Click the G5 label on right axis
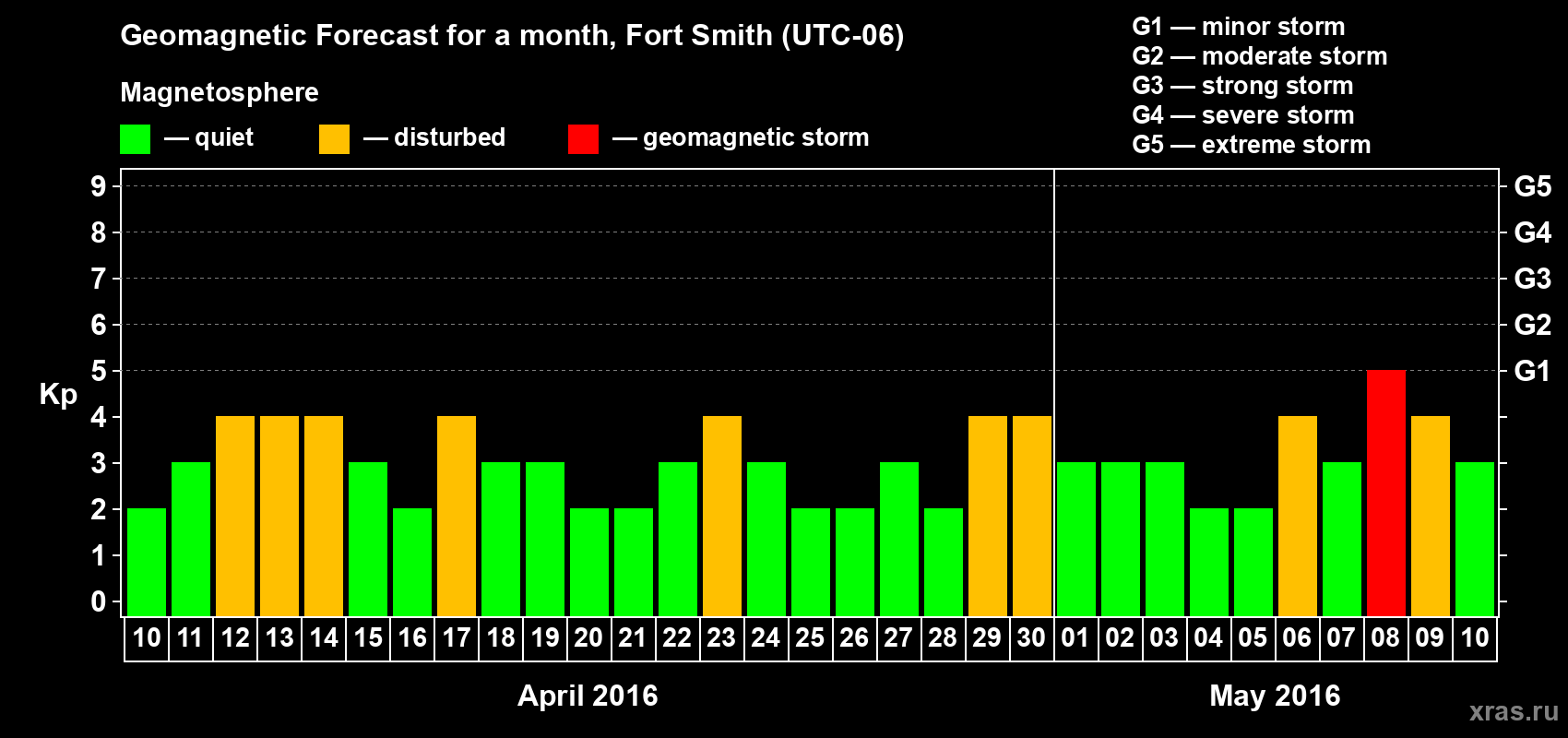 click(x=1532, y=186)
